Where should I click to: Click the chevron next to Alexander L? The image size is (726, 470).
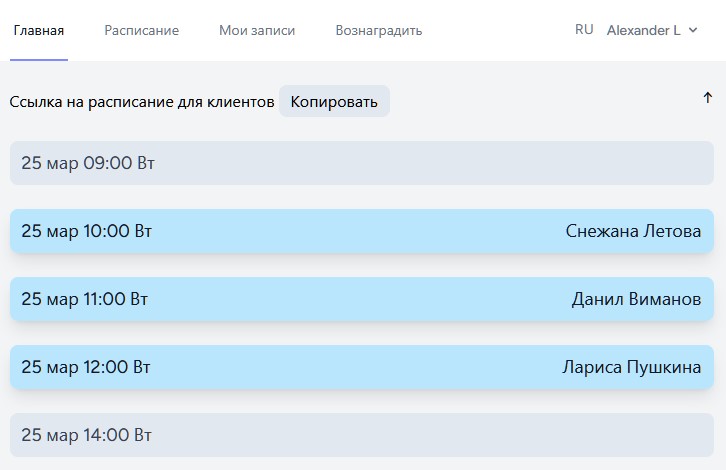pos(693,31)
